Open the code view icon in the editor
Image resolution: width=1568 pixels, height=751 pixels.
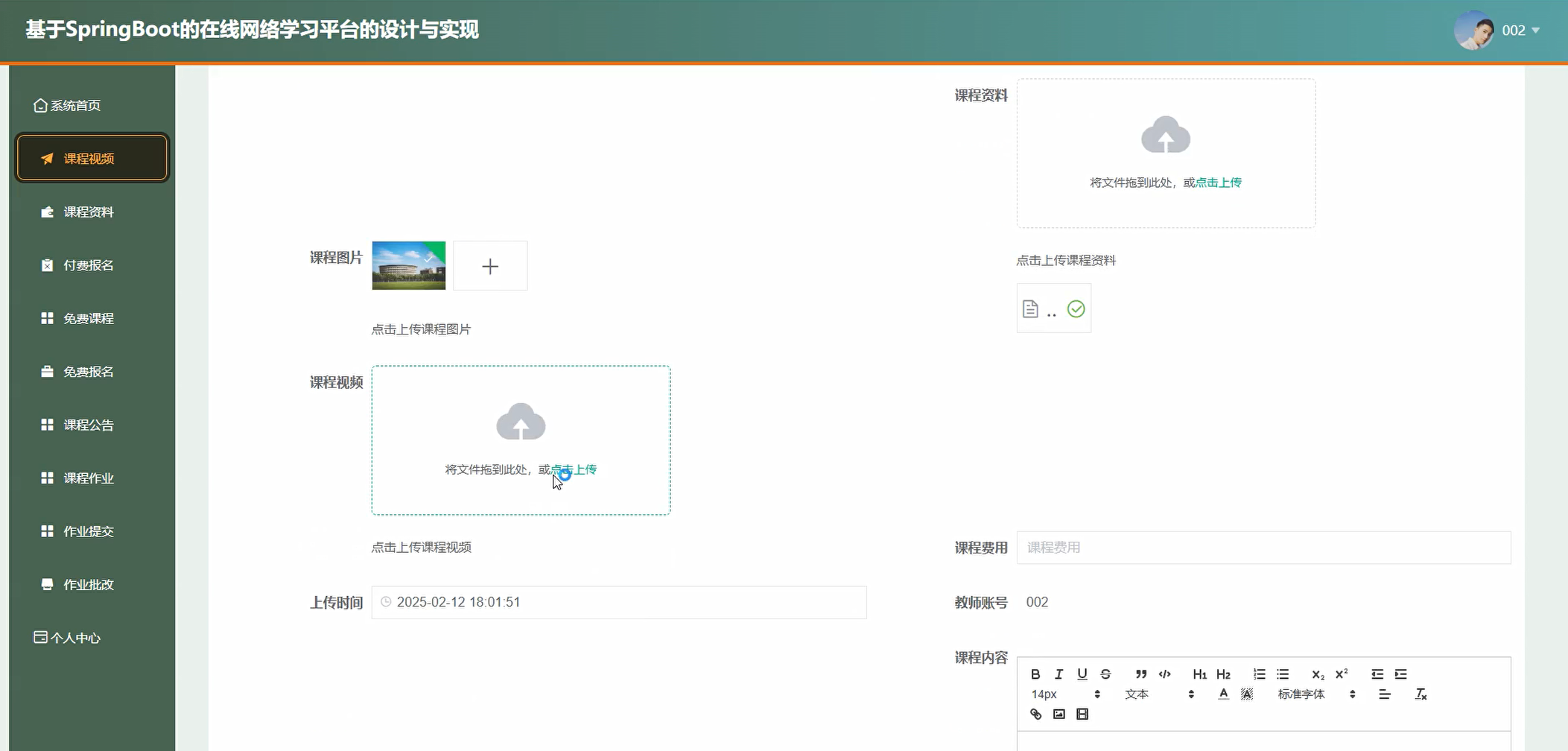click(x=1164, y=674)
